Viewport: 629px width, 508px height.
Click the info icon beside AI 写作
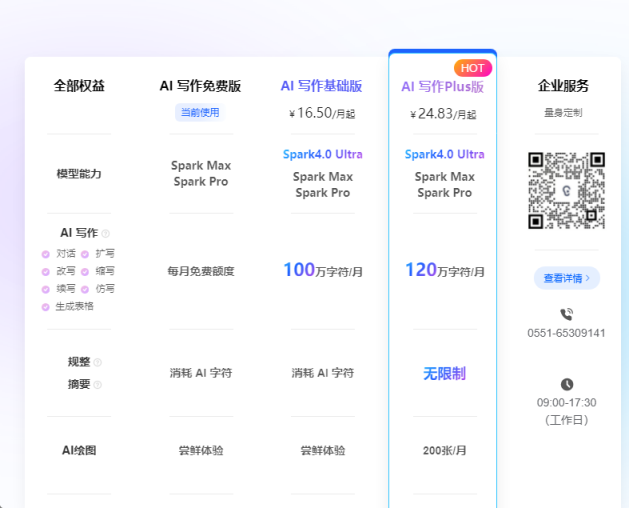[x=106, y=233]
